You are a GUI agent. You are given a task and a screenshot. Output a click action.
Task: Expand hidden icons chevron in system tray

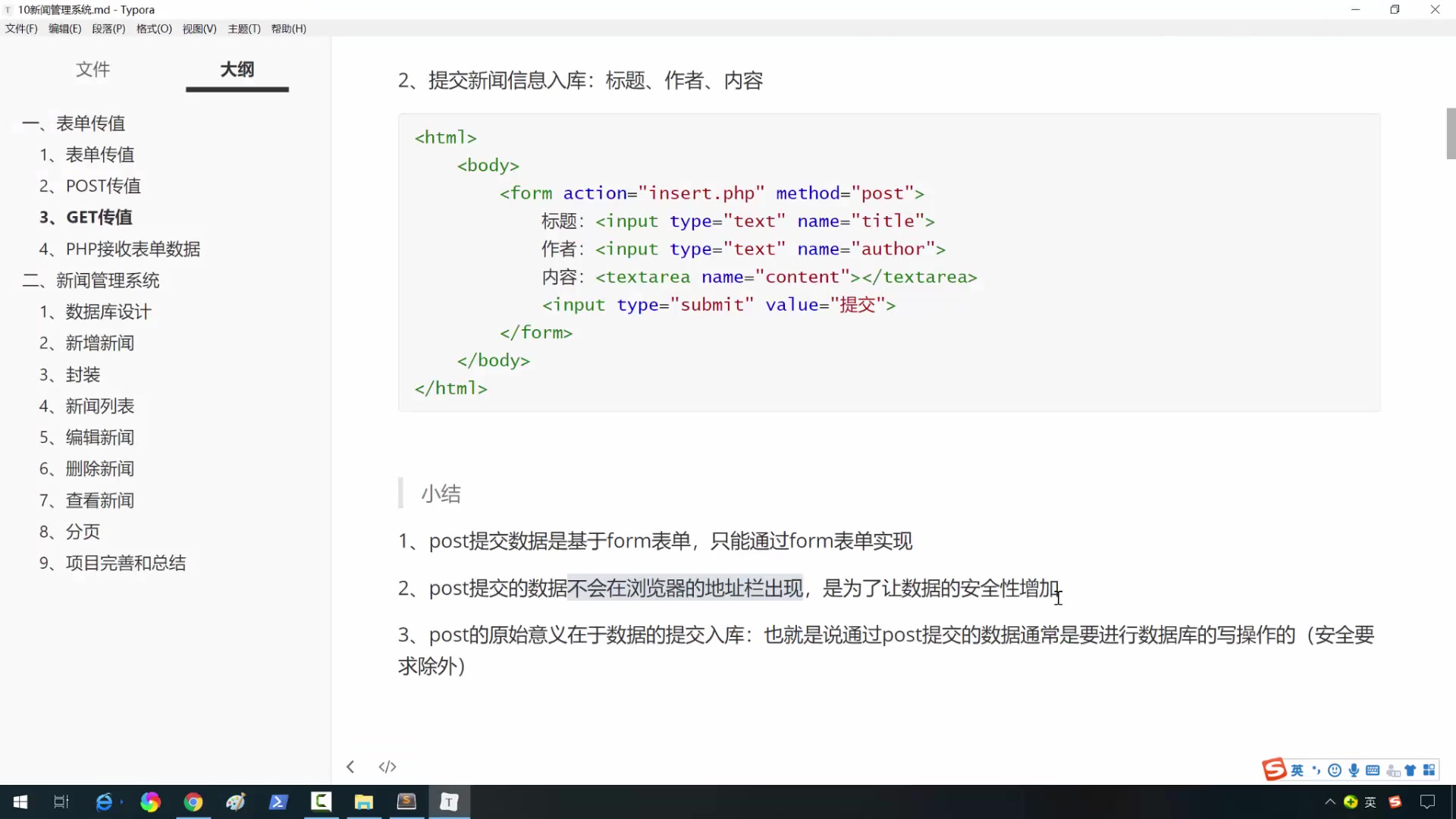coord(1331,802)
